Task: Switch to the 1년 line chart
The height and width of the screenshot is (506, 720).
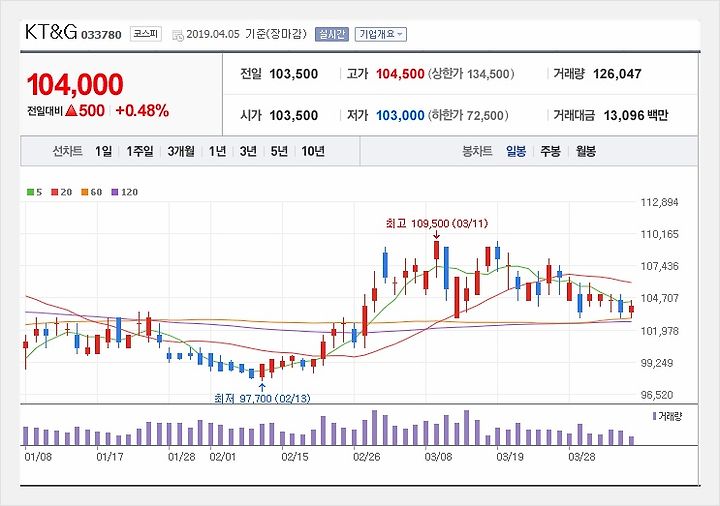Action: click(x=217, y=151)
